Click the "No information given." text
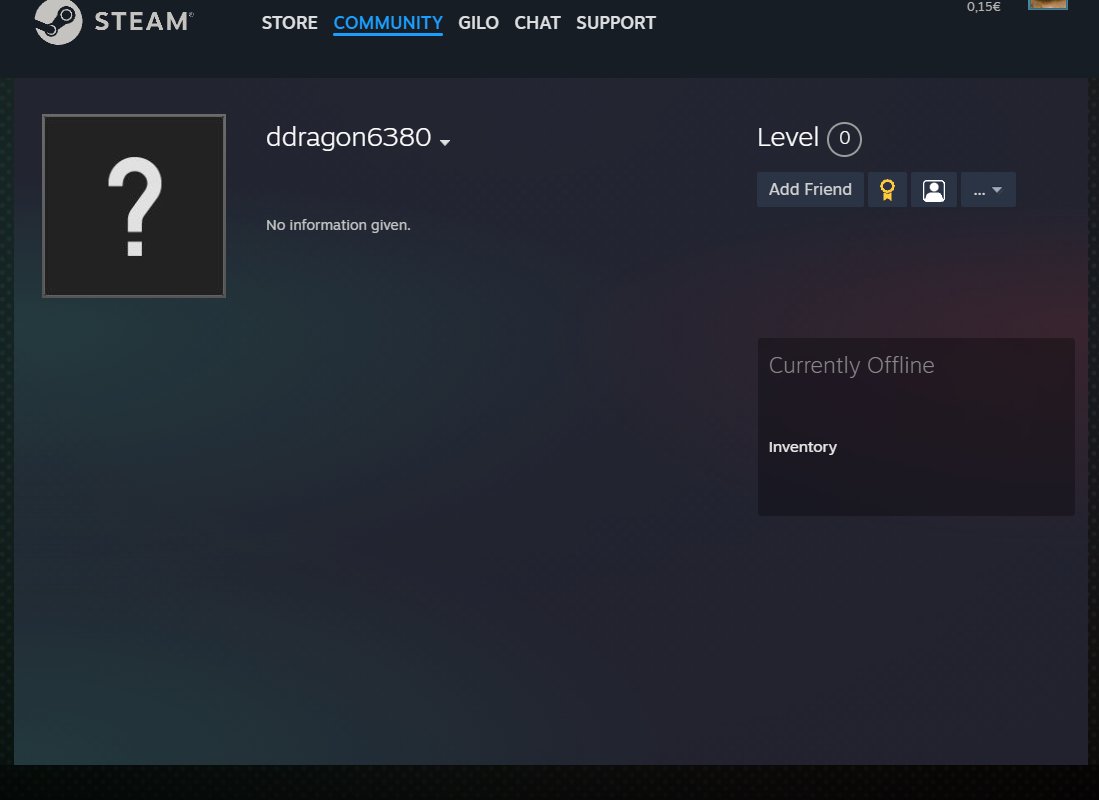The image size is (1099, 800). tap(338, 225)
